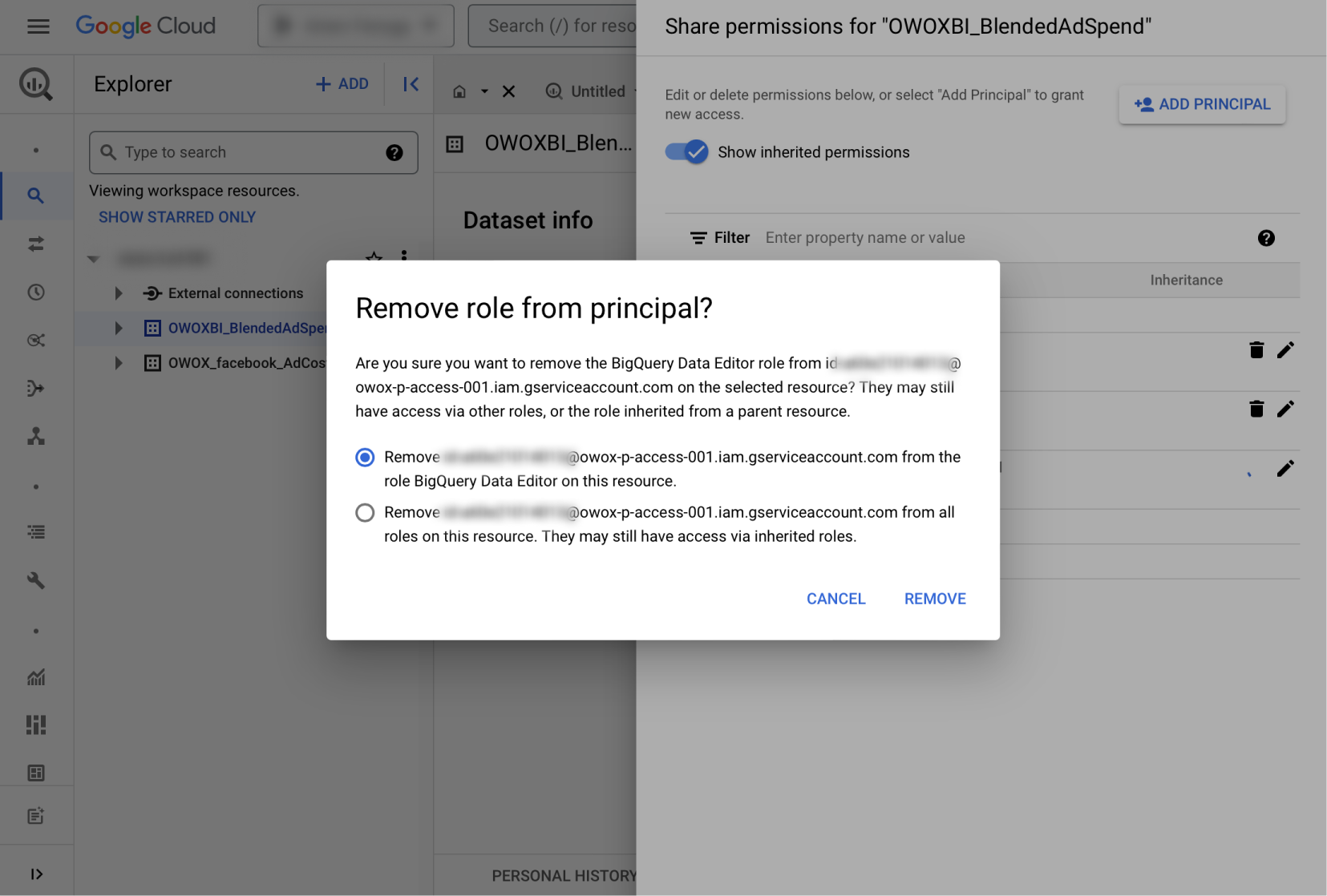Click SHOW STARRED ONLY link
Viewport: 1327px width, 896px height.
pyautogui.click(x=177, y=217)
